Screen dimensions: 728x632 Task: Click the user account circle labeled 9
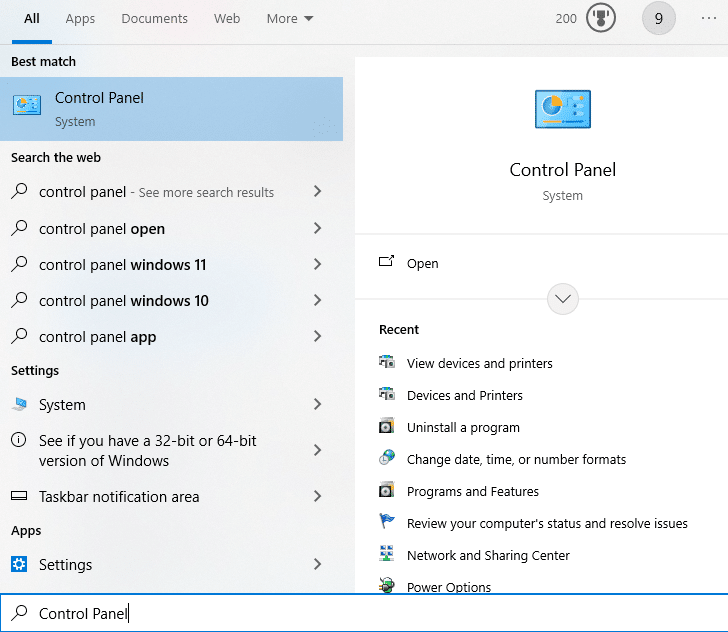659,18
